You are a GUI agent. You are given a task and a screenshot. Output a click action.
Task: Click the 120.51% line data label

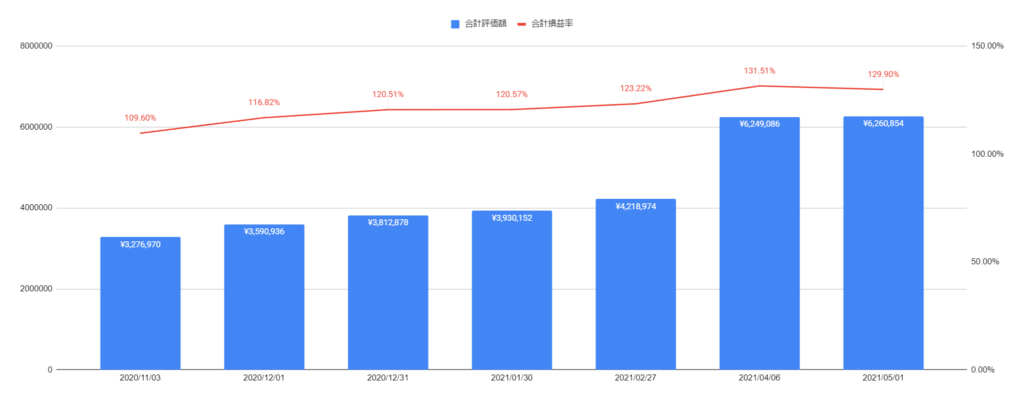(x=388, y=95)
